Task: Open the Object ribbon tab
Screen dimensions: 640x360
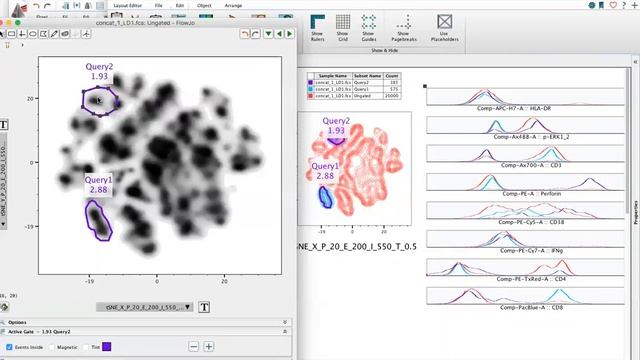Action: pos(204,6)
